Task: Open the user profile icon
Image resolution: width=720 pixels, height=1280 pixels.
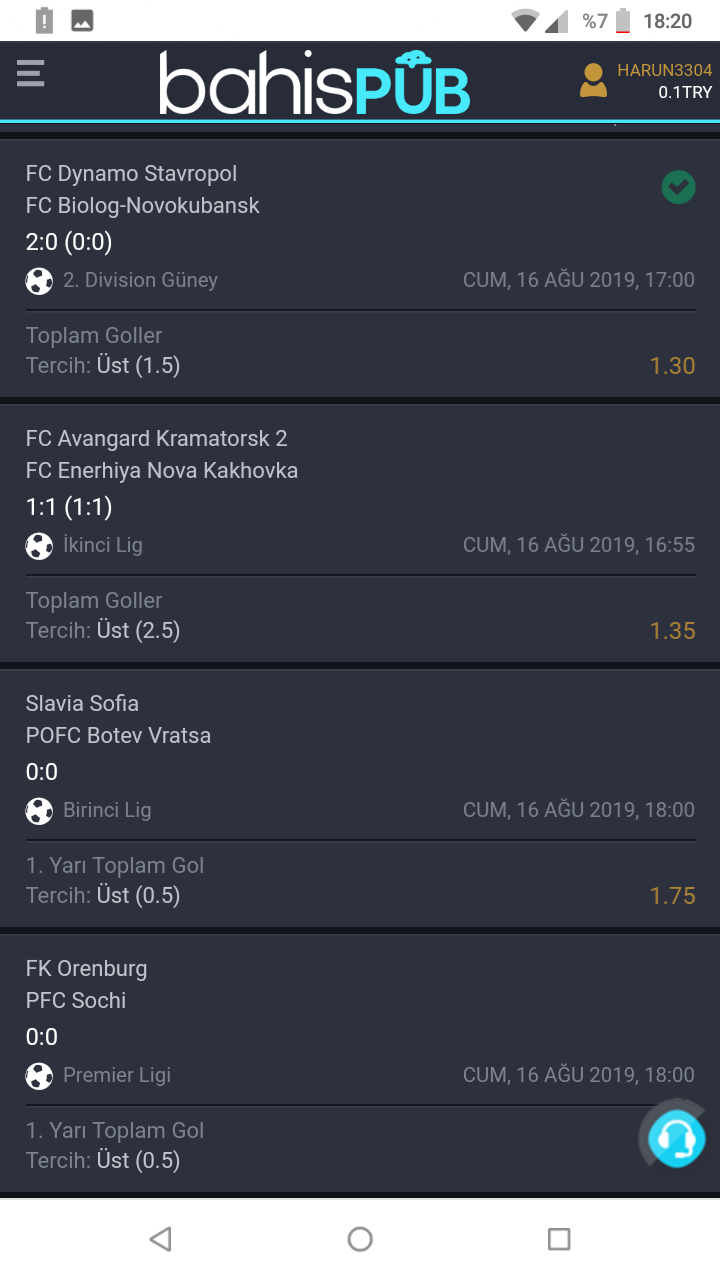Action: tap(593, 80)
